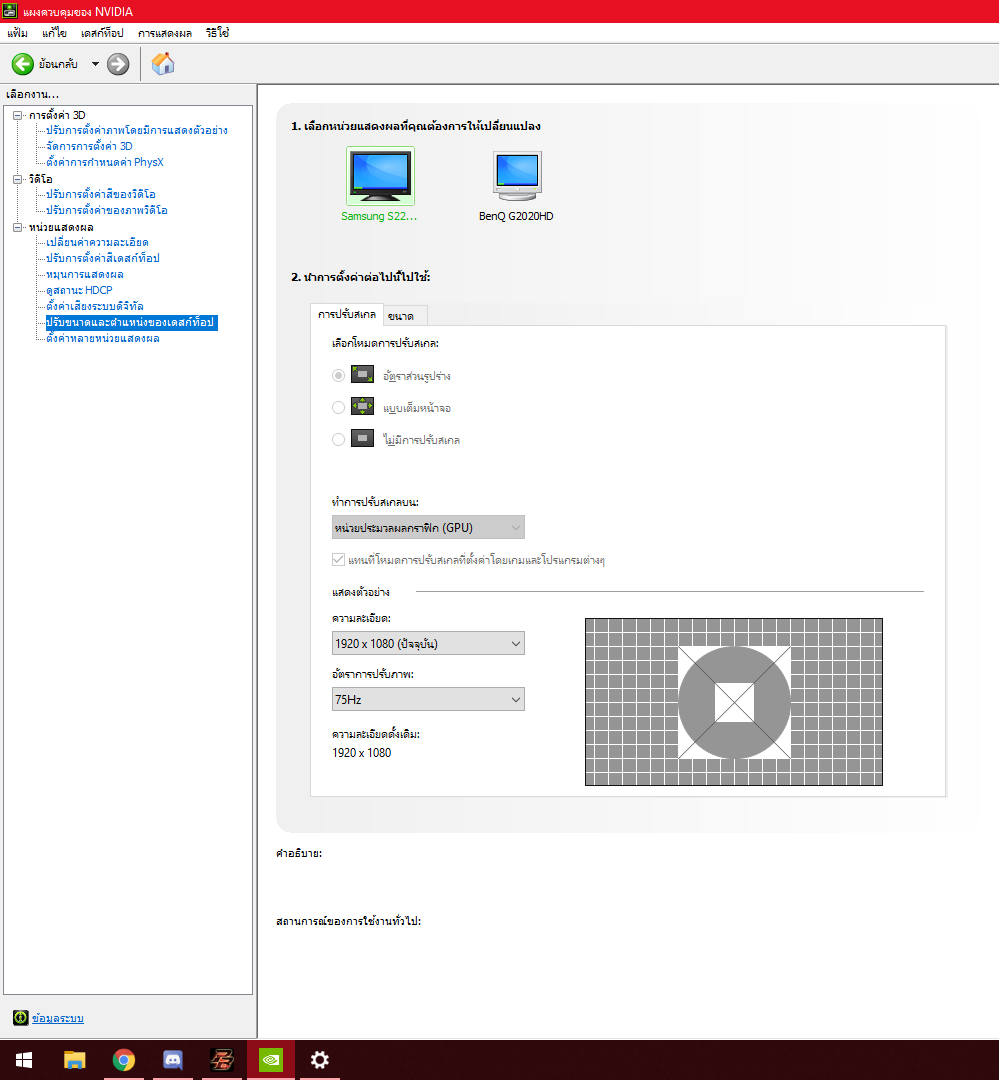Open Discord from the taskbar
The height and width of the screenshot is (1080, 999).
(x=172, y=1060)
